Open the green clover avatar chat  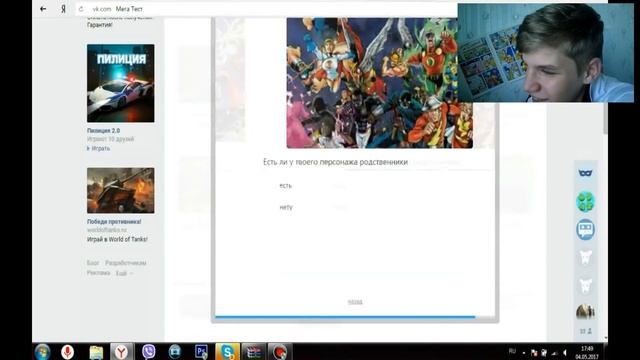click(585, 202)
